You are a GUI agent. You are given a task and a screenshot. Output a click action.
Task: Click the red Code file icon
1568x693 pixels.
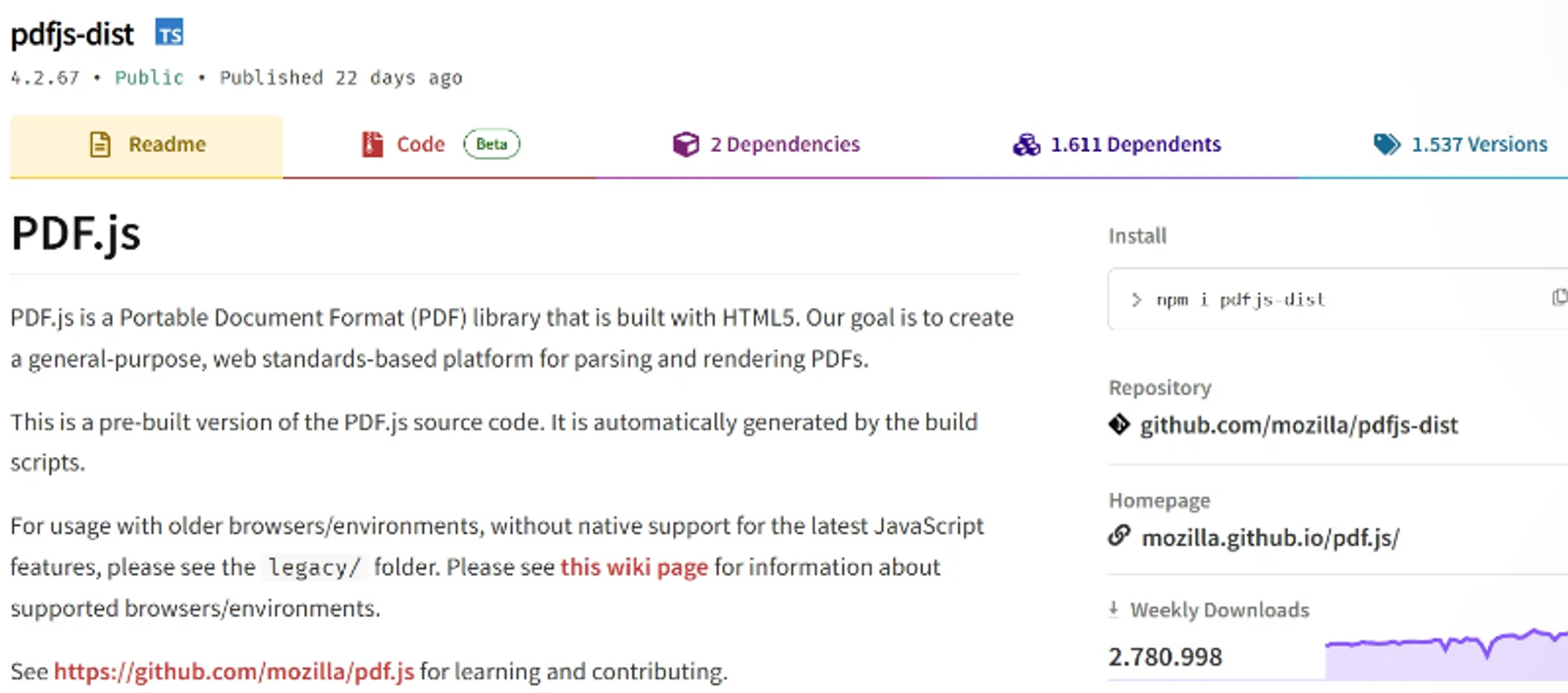tap(372, 144)
